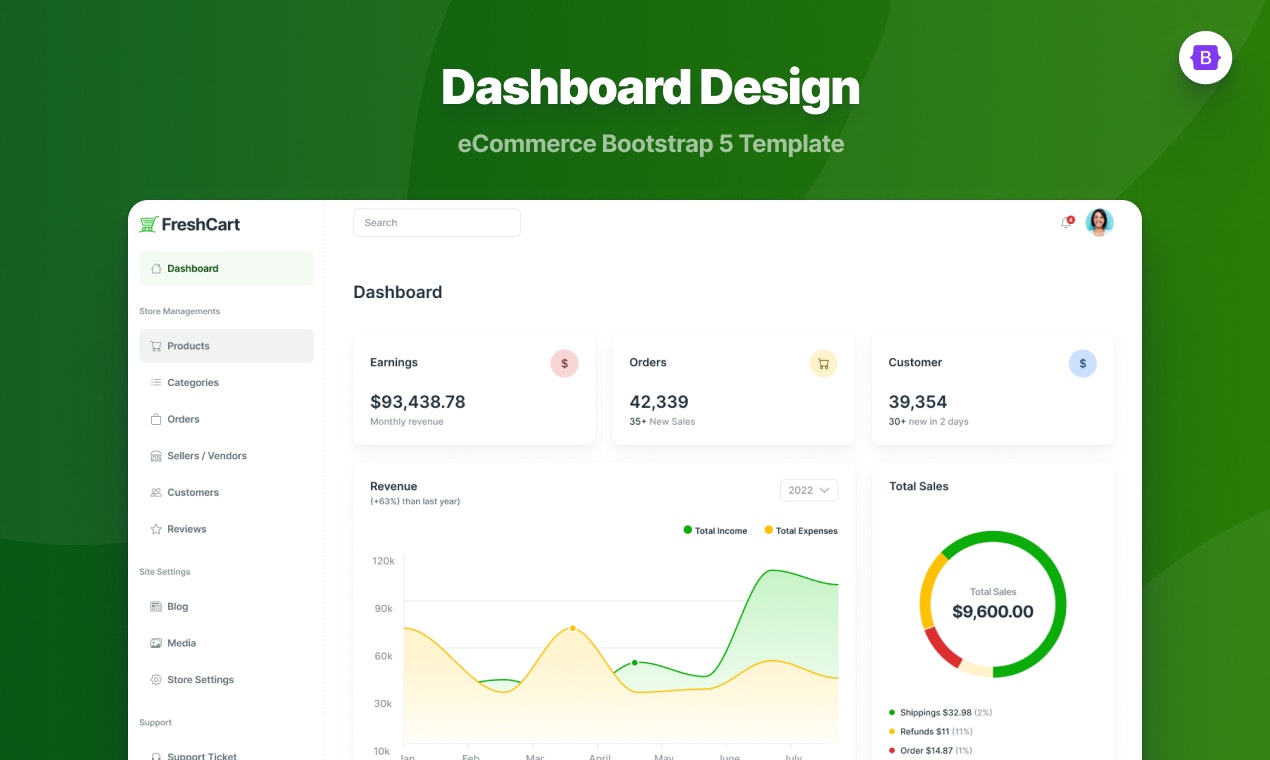The width and height of the screenshot is (1270, 760).
Task: Toggle Total Income legend entry
Action: 715,530
